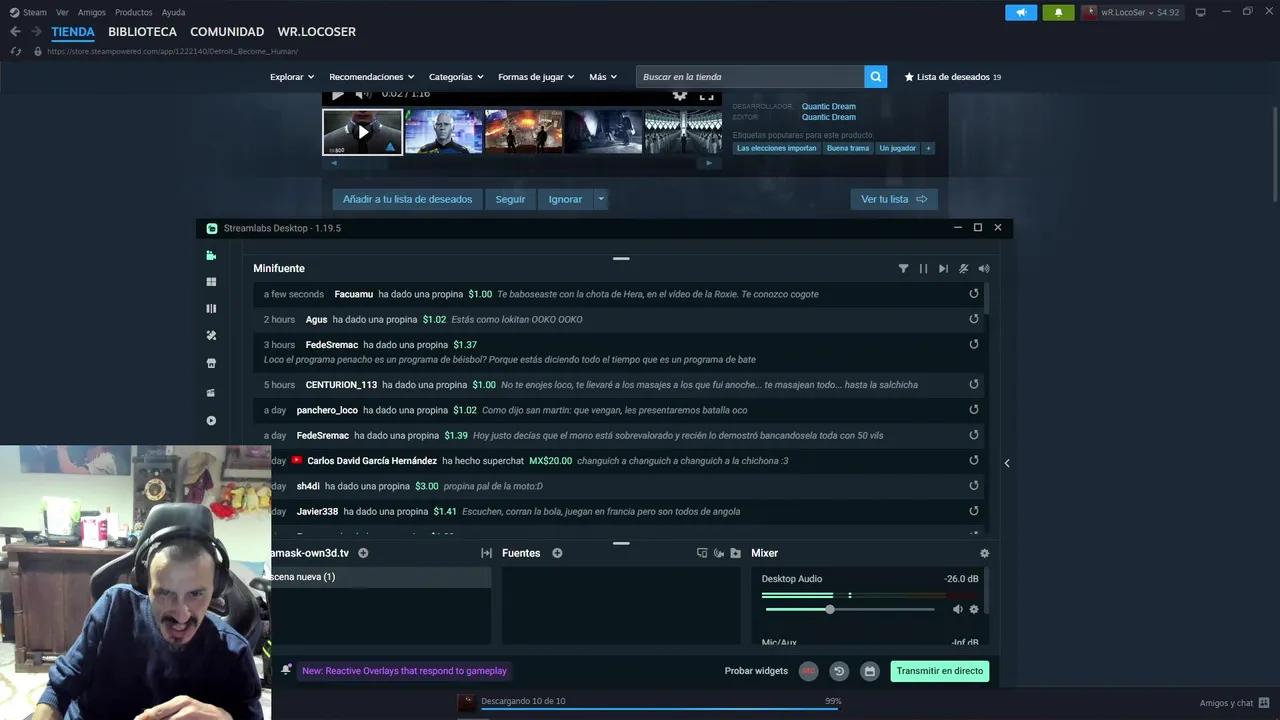Replay Facuamu's $1.00 tip alert

pos(974,294)
